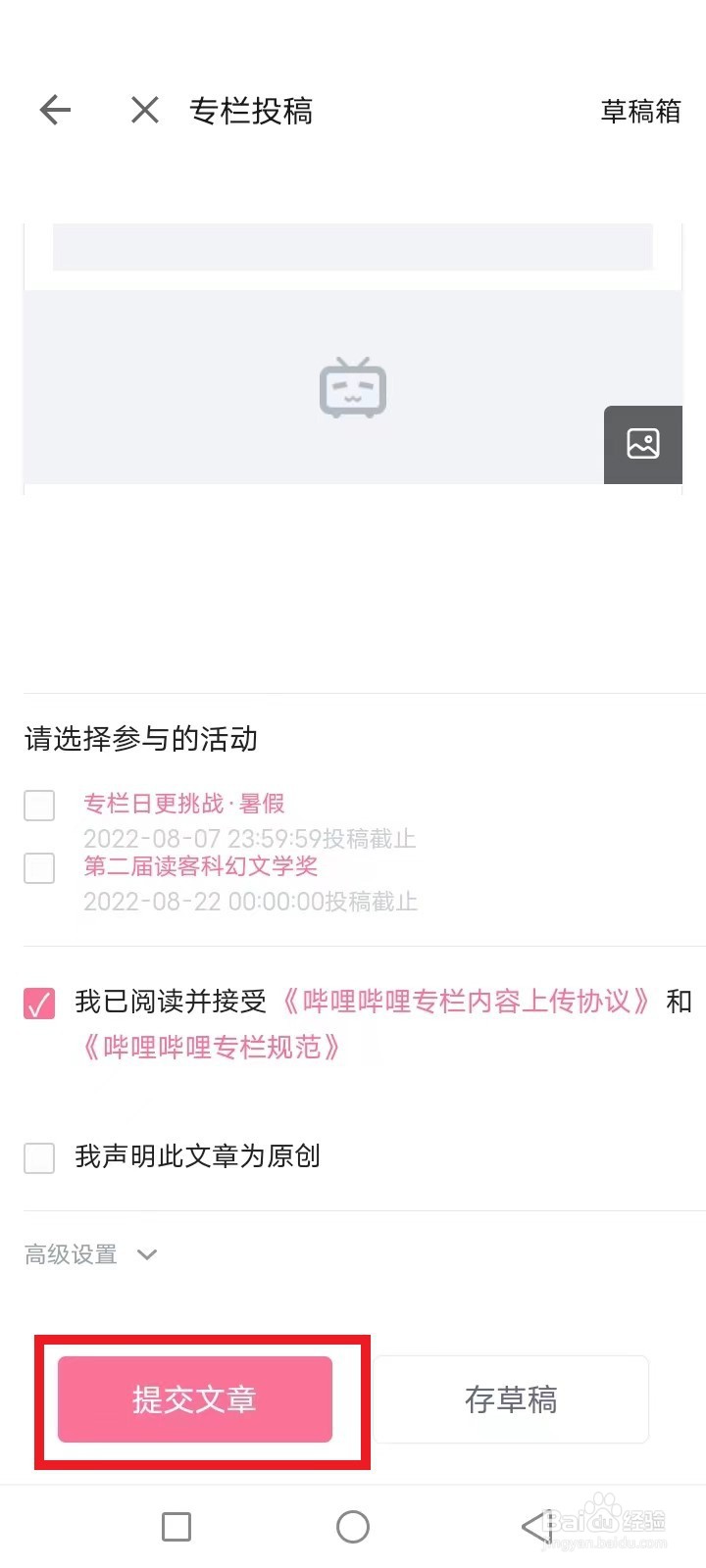
Task: Check the 第二届读客科幻文学奖 activity box
Action: [39, 867]
